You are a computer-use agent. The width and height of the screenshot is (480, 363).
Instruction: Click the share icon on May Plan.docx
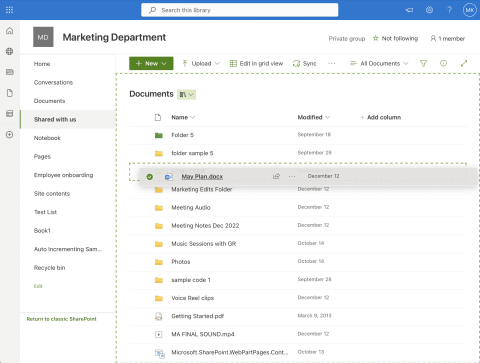[276, 176]
